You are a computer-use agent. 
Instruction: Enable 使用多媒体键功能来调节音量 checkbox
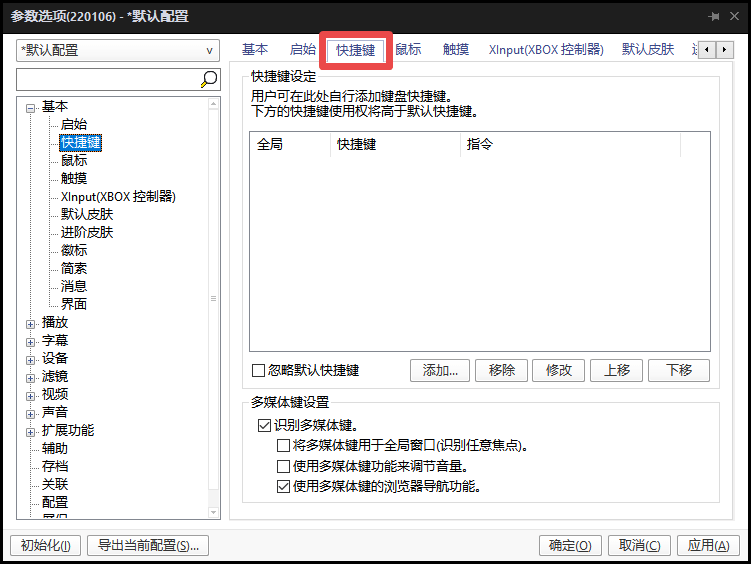coord(284,466)
